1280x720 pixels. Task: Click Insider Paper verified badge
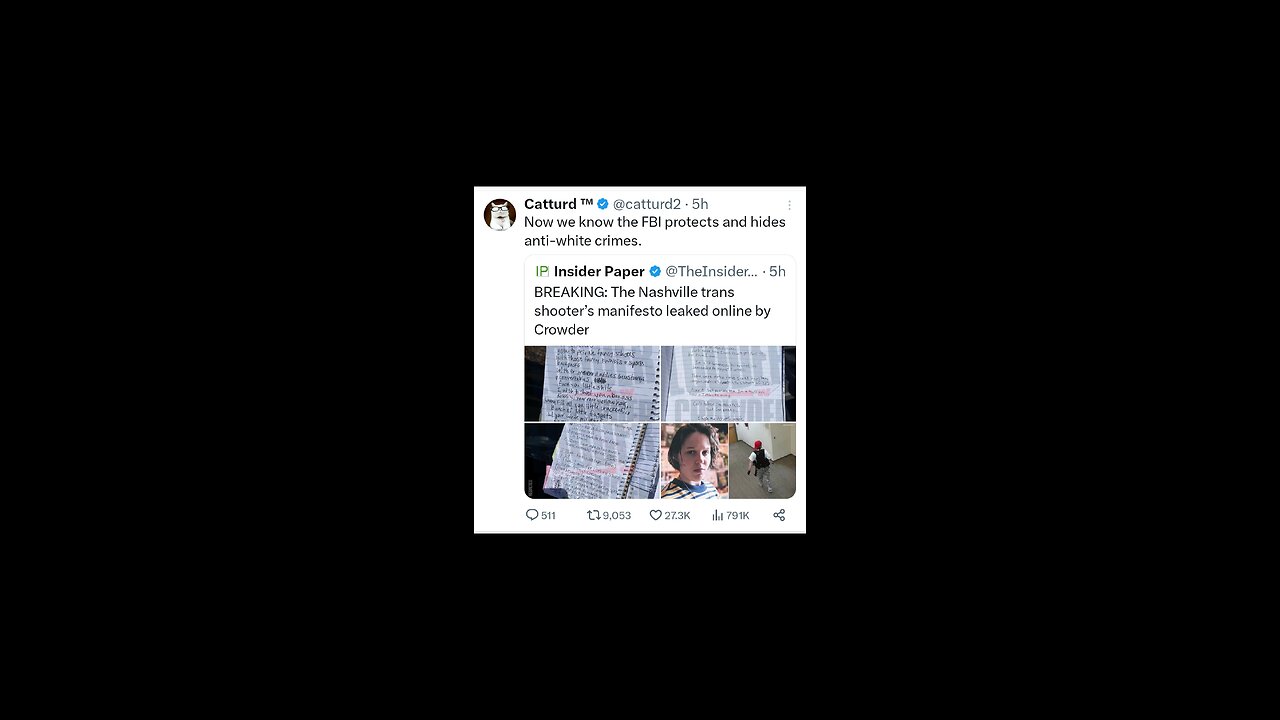coord(655,271)
